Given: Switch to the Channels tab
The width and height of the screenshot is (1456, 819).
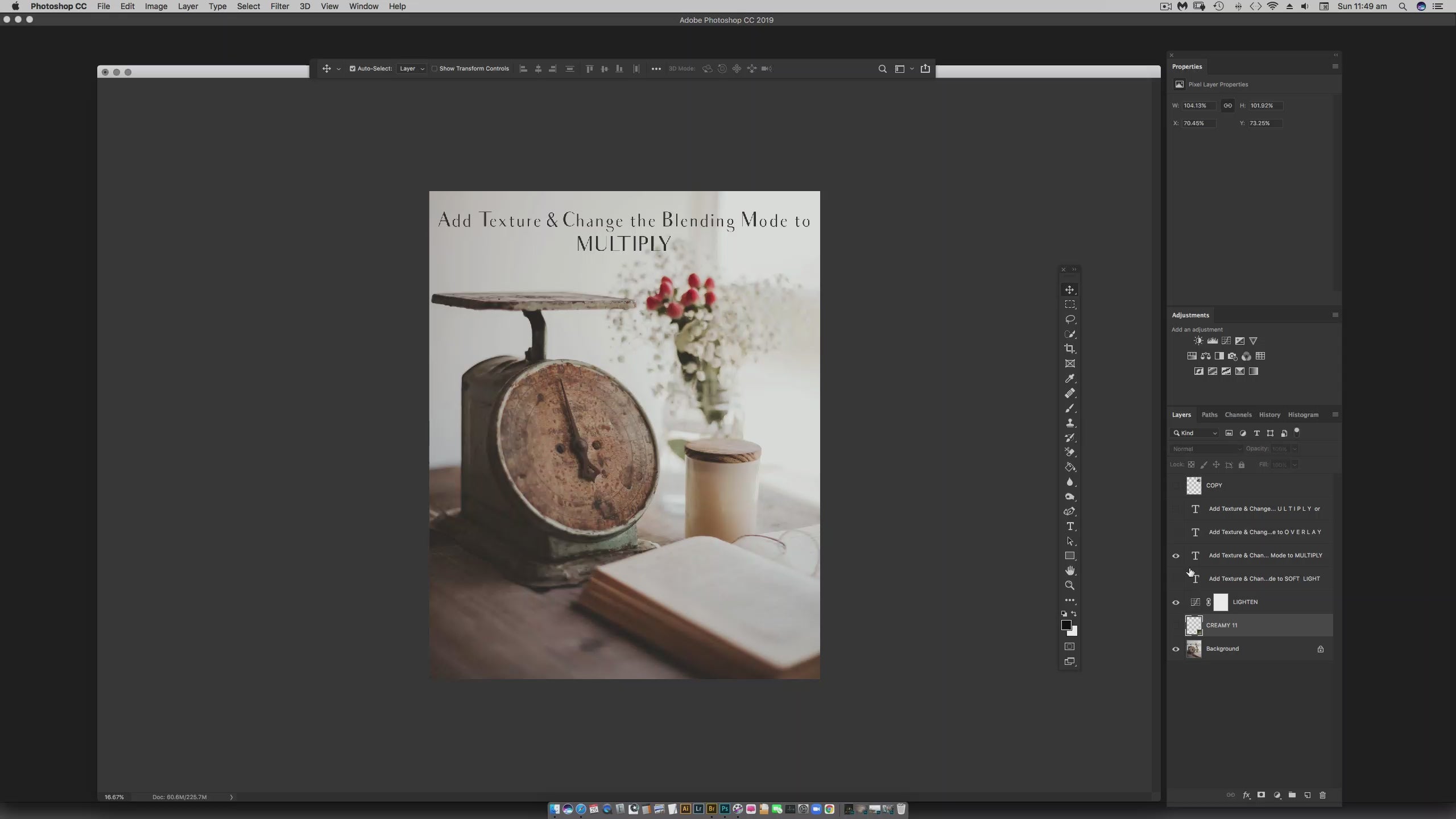Looking at the screenshot, I should (x=1238, y=415).
